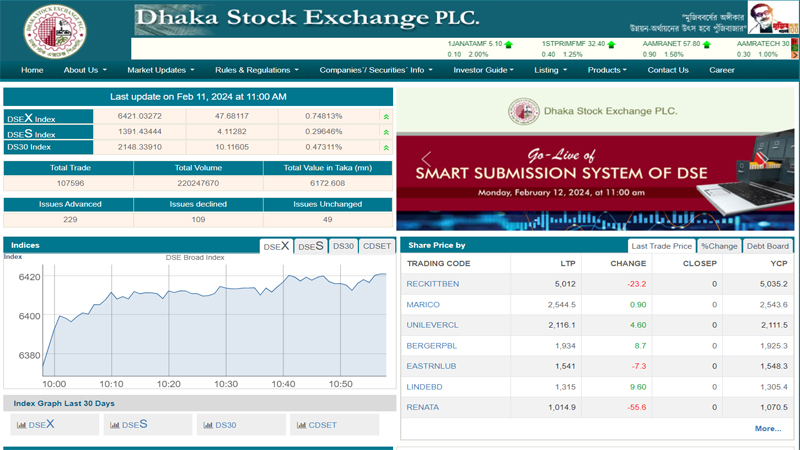
Task: Switch to the DS30 indices chart tab
Action: [x=343, y=246]
